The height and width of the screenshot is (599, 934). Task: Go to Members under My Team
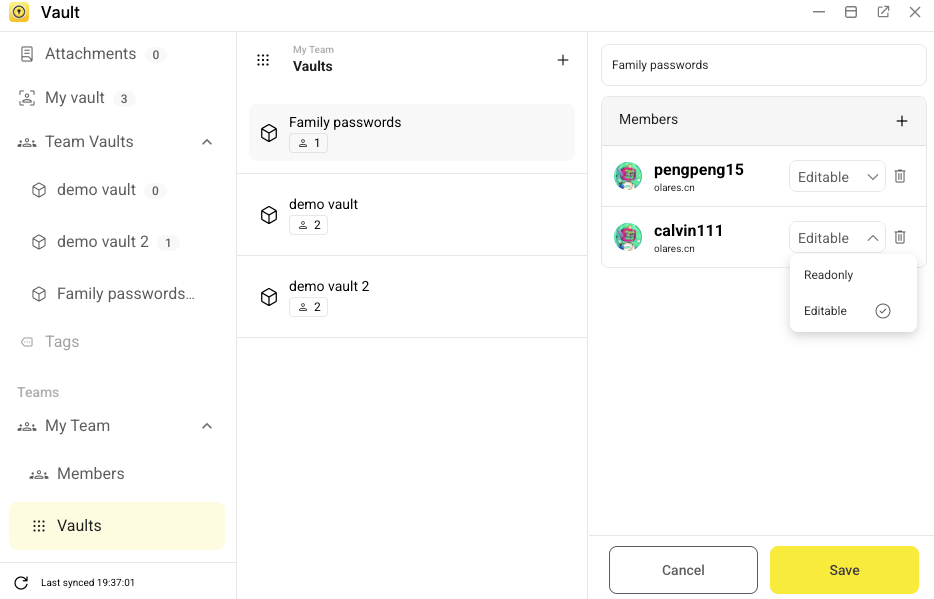click(x=90, y=474)
